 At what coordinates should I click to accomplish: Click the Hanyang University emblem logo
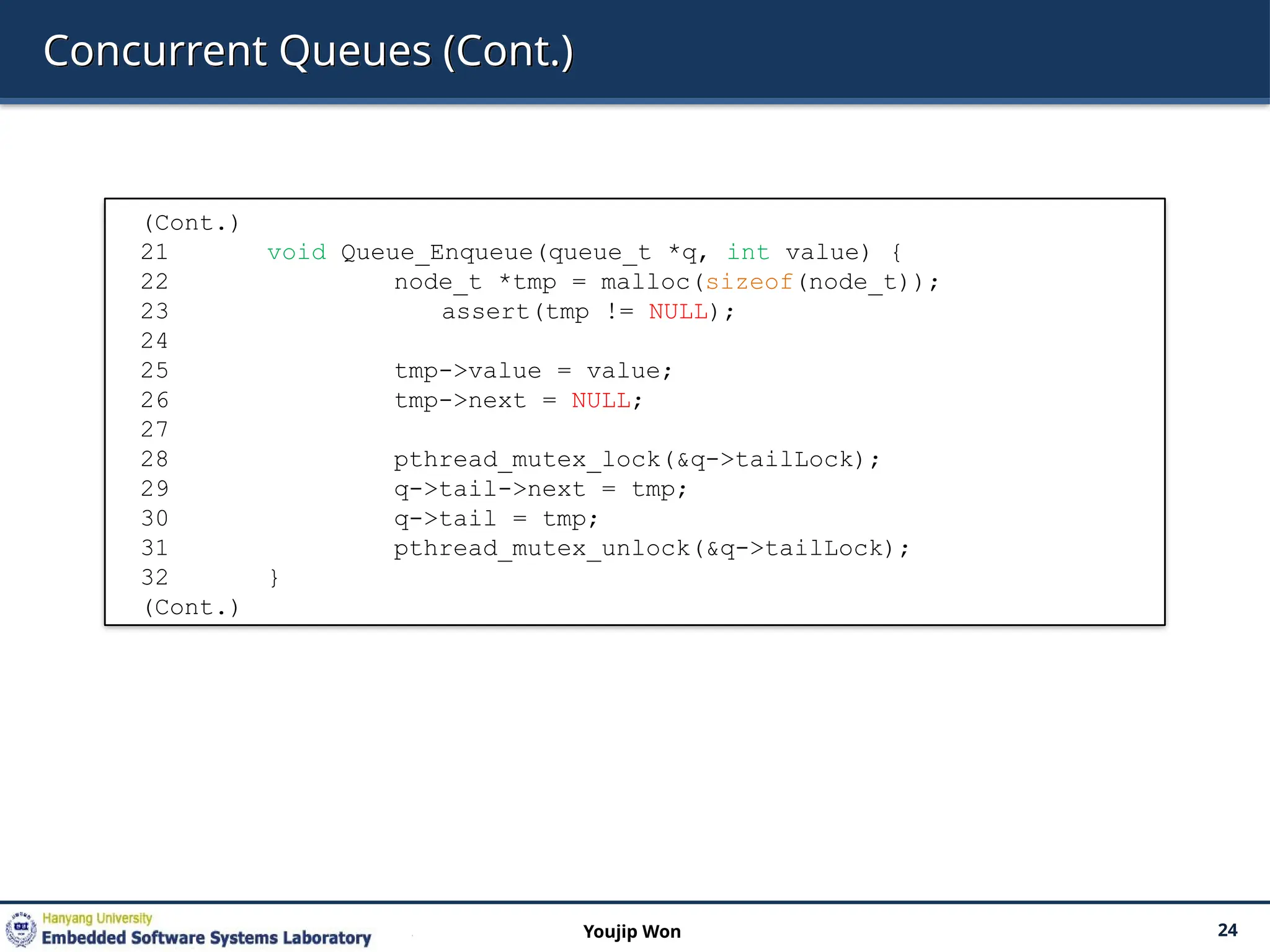(20, 929)
